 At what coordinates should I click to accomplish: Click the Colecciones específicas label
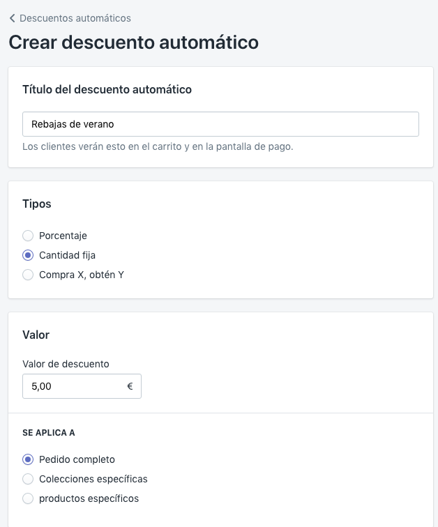point(93,479)
